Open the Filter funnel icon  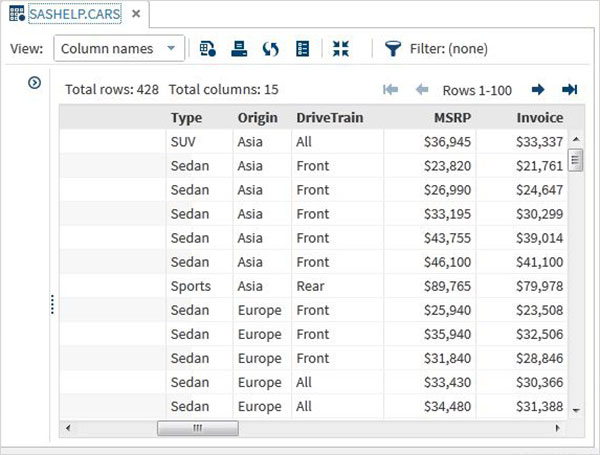(x=393, y=48)
